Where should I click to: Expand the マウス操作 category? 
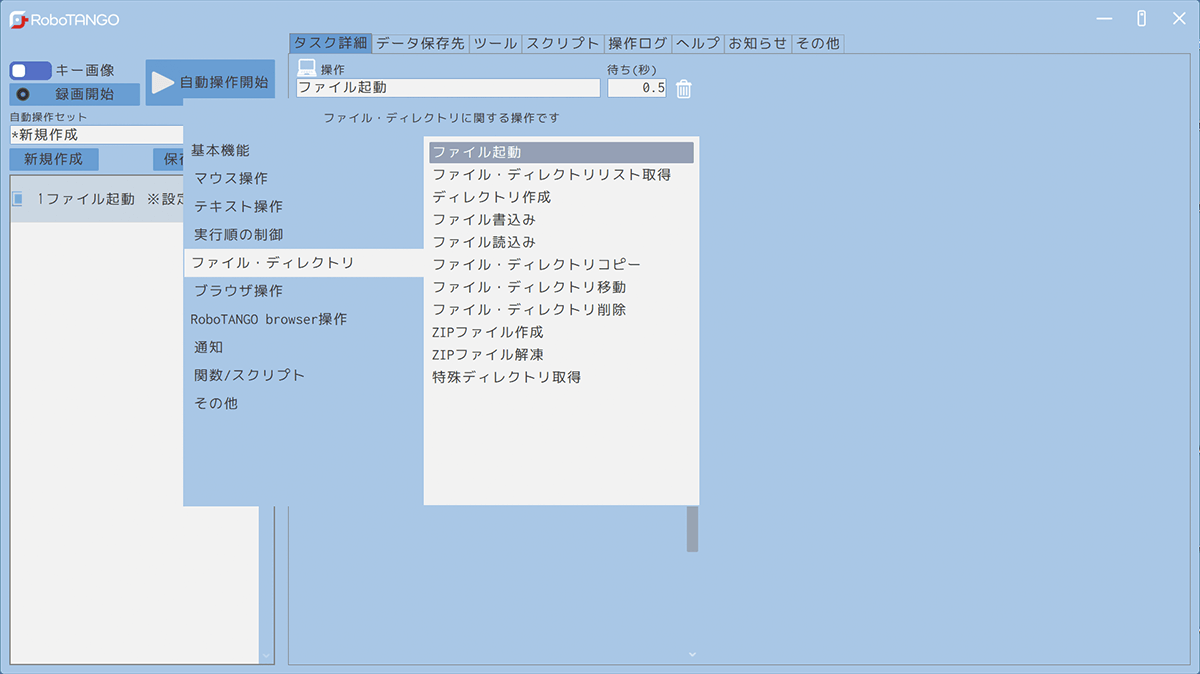click(231, 179)
